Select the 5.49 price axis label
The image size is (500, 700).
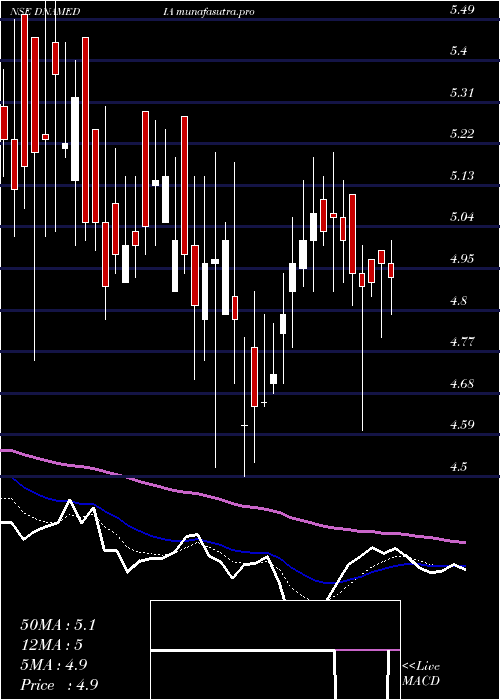point(462,10)
